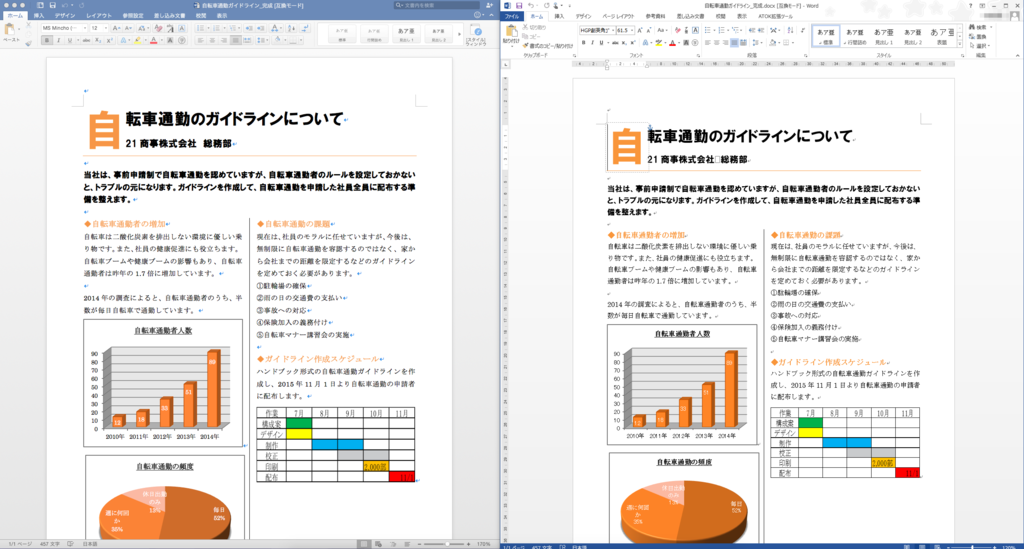This screenshot has height=549, width=1024.
Task: Switch to 挿入 tab in Mac Word
Action: [x=39, y=16]
